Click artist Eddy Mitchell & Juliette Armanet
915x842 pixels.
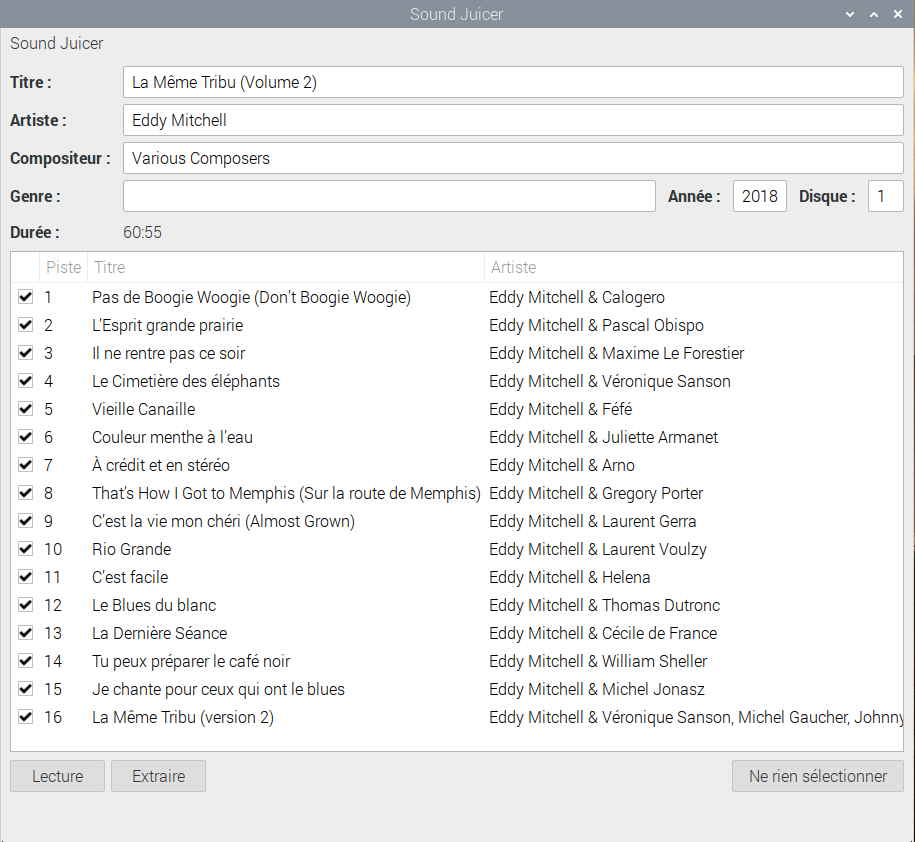pos(603,437)
